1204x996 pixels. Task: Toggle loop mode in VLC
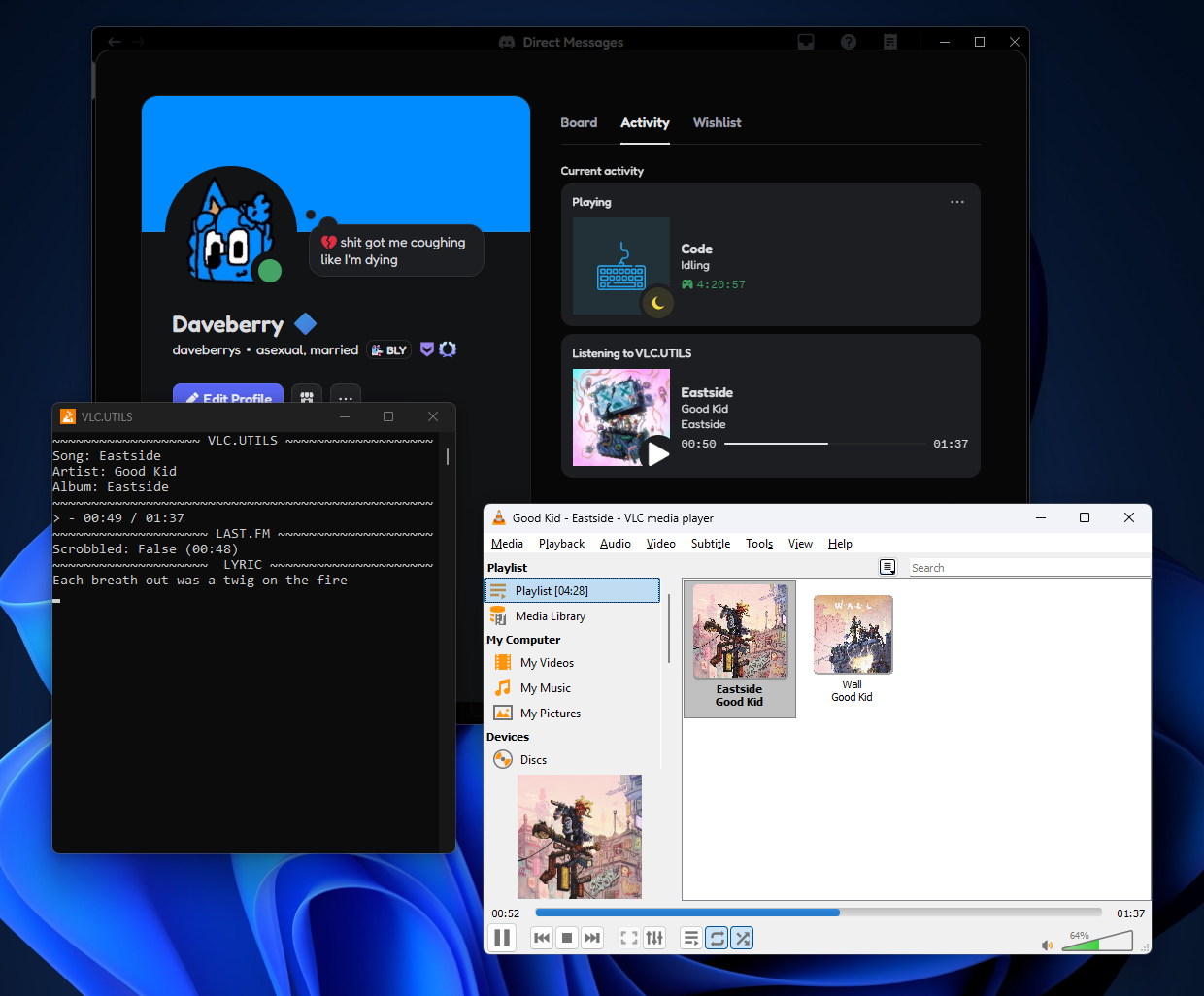[x=717, y=938]
